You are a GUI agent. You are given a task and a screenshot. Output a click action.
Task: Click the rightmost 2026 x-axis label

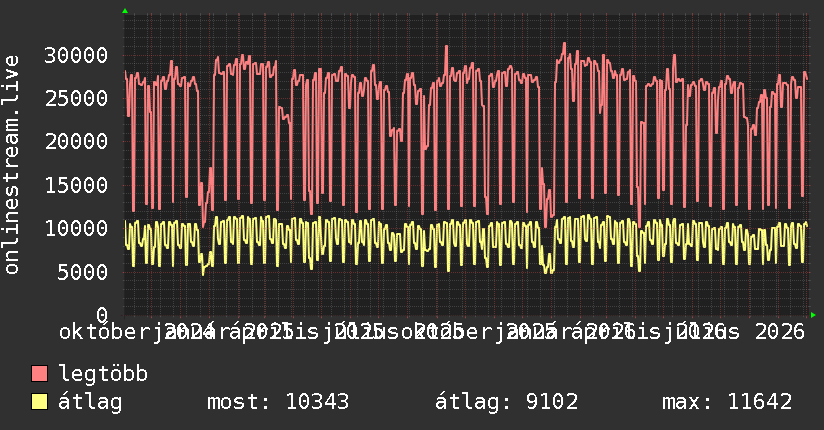point(779,332)
